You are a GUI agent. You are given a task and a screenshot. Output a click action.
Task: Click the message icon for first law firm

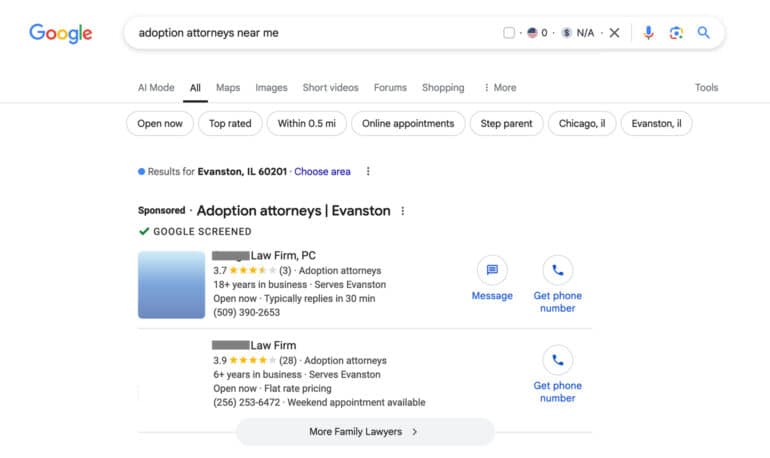coord(492,270)
